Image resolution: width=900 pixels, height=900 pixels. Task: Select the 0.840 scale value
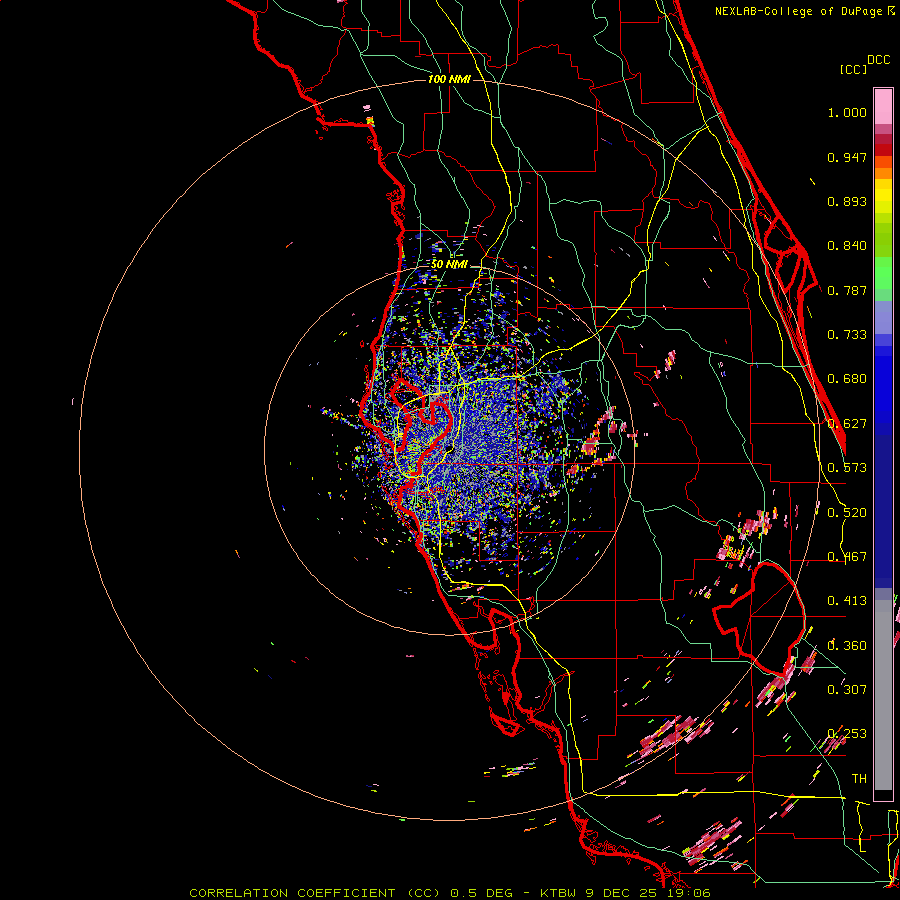847,246
